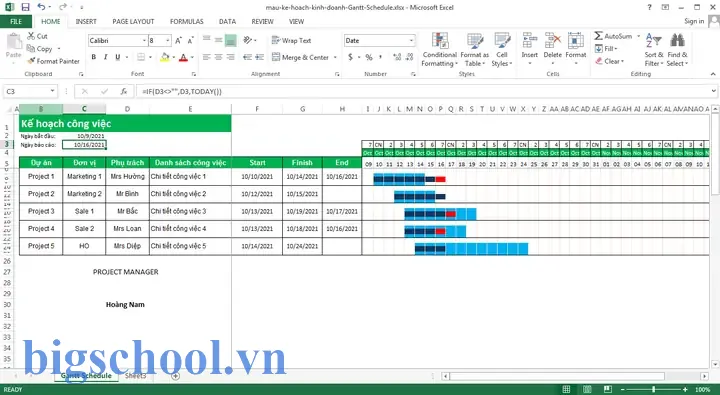Click the Decrease Font Size icon
Viewport: 720px width, 395px height.
point(191,41)
